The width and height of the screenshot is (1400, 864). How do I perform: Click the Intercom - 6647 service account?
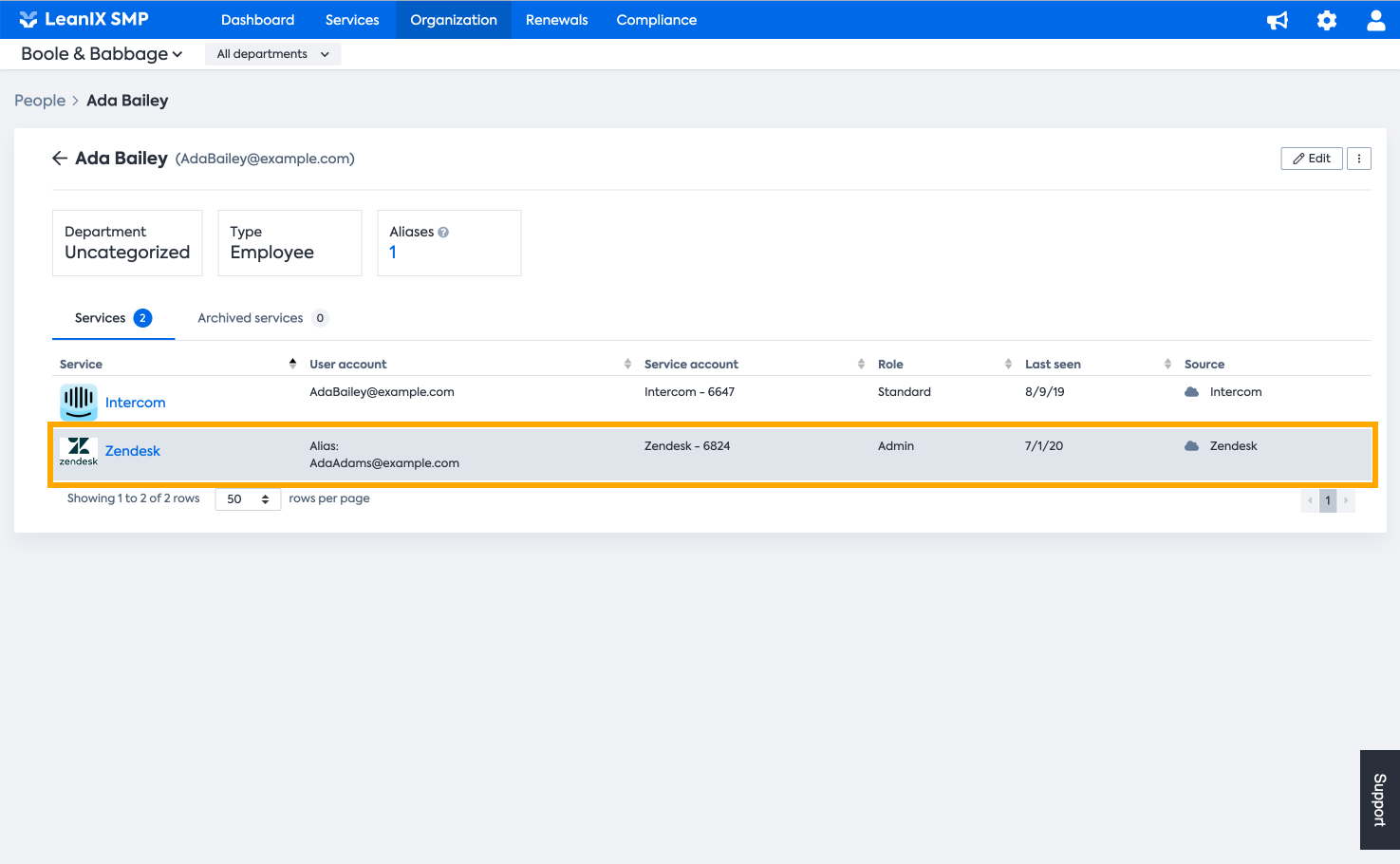(x=689, y=392)
